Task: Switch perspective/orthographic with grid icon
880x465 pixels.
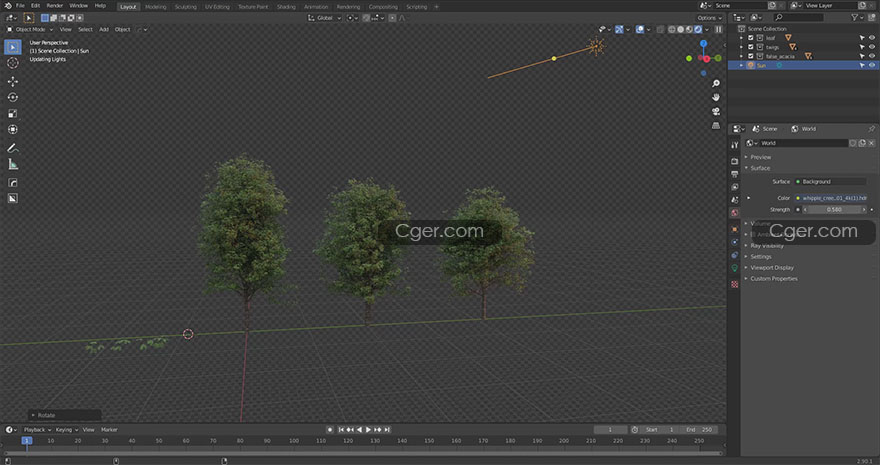Action: point(716,126)
